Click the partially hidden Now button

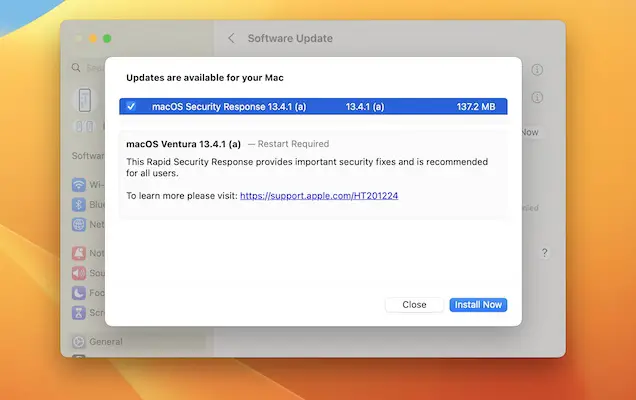529,132
